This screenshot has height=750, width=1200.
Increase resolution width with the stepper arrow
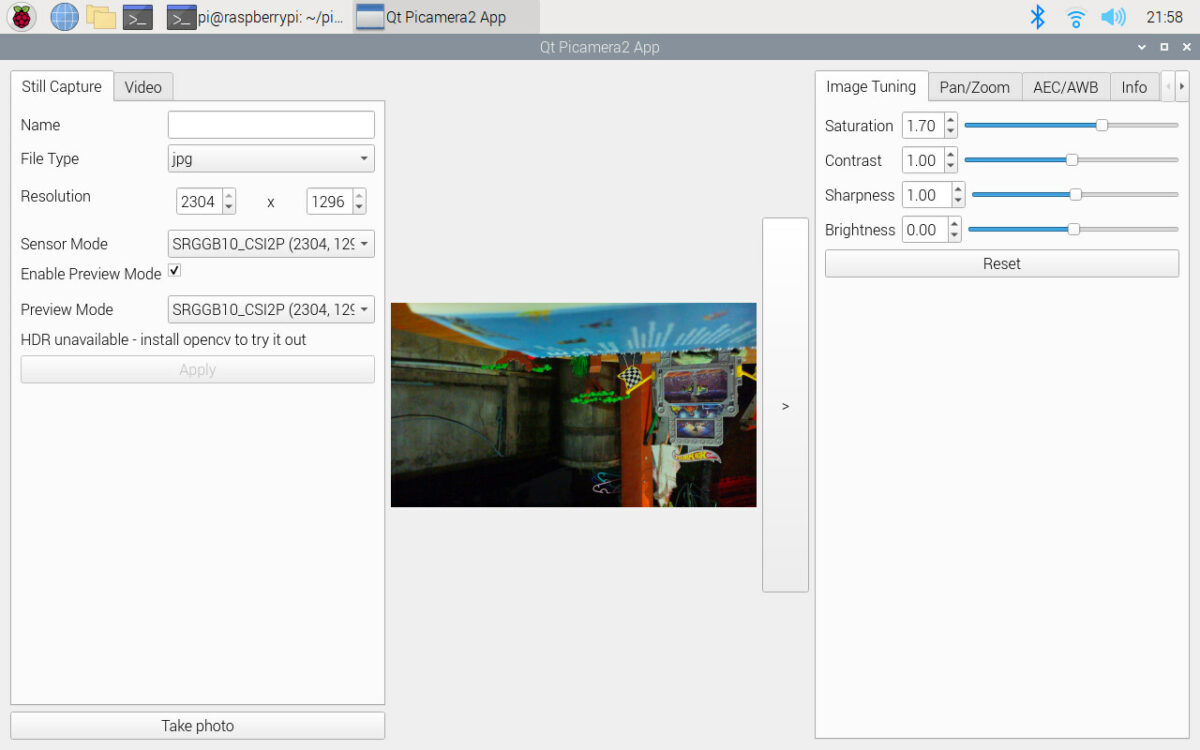(x=228, y=195)
